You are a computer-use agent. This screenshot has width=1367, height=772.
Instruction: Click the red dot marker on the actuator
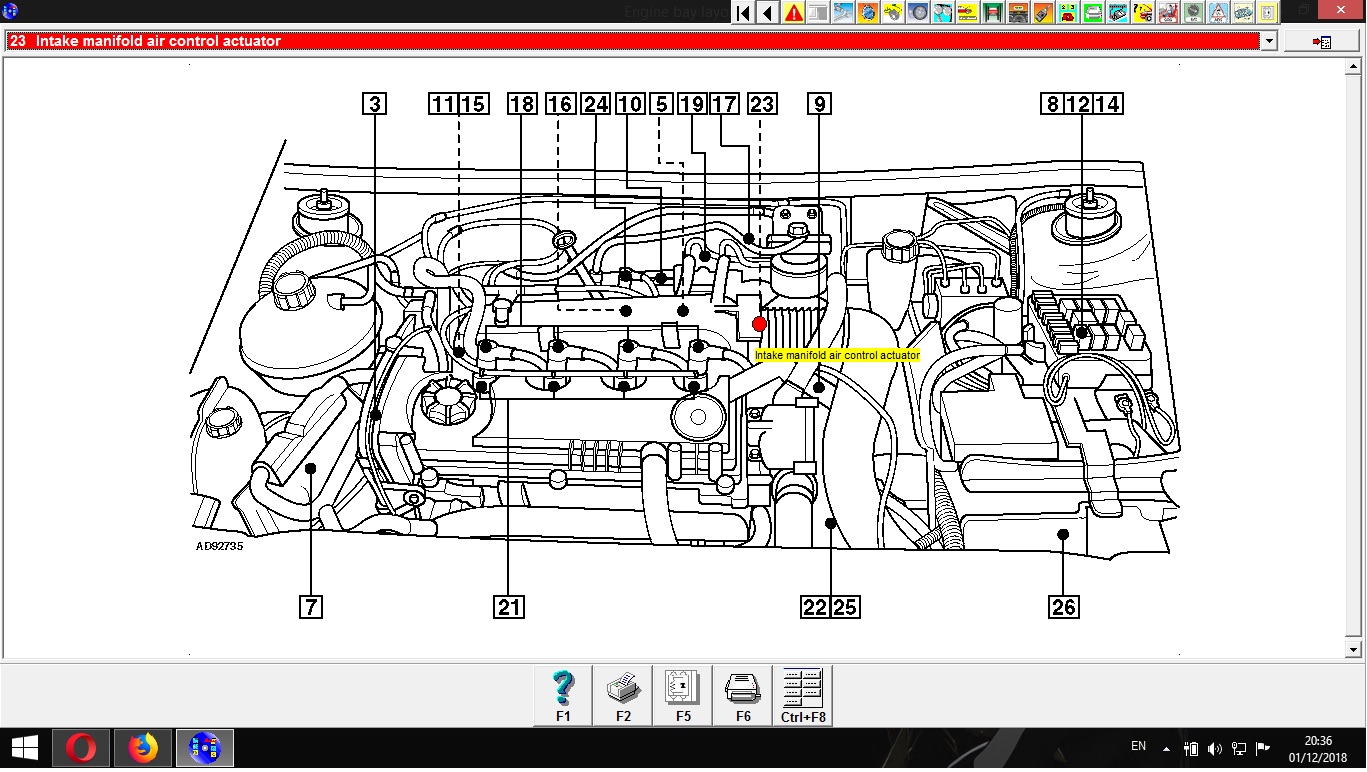(760, 324)
